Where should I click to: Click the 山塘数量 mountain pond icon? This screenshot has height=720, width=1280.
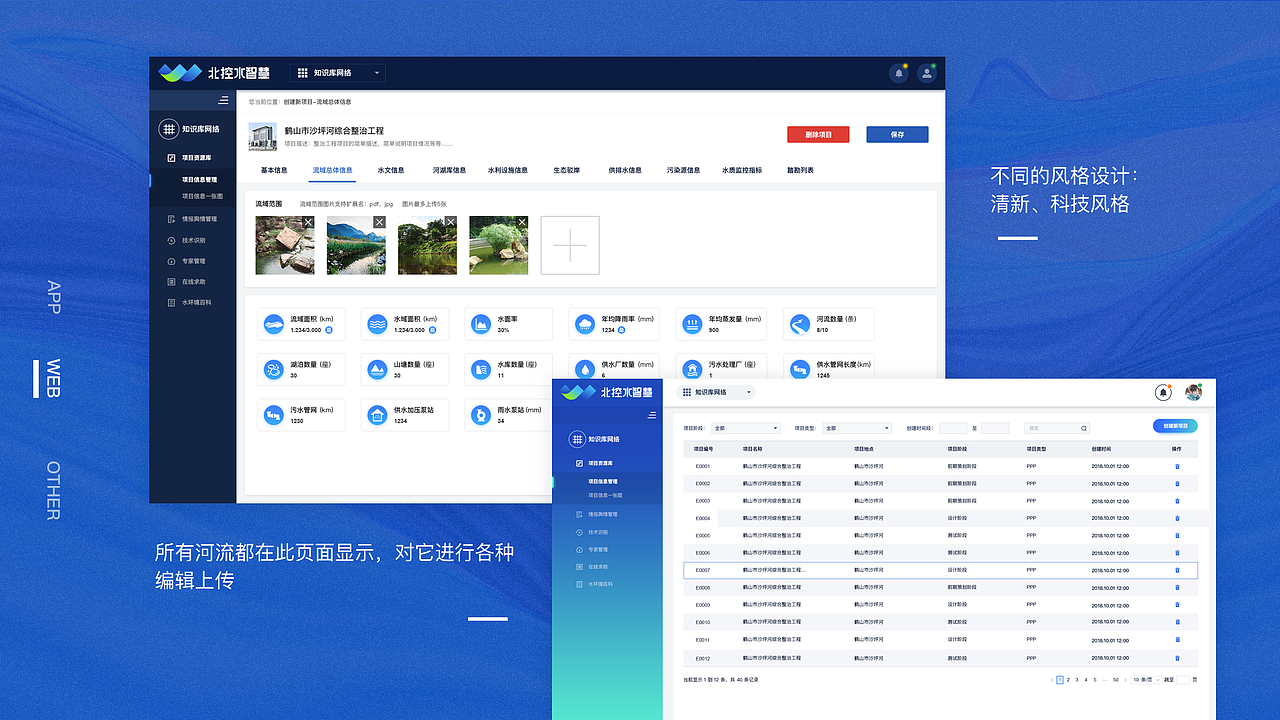coord(377,370)
